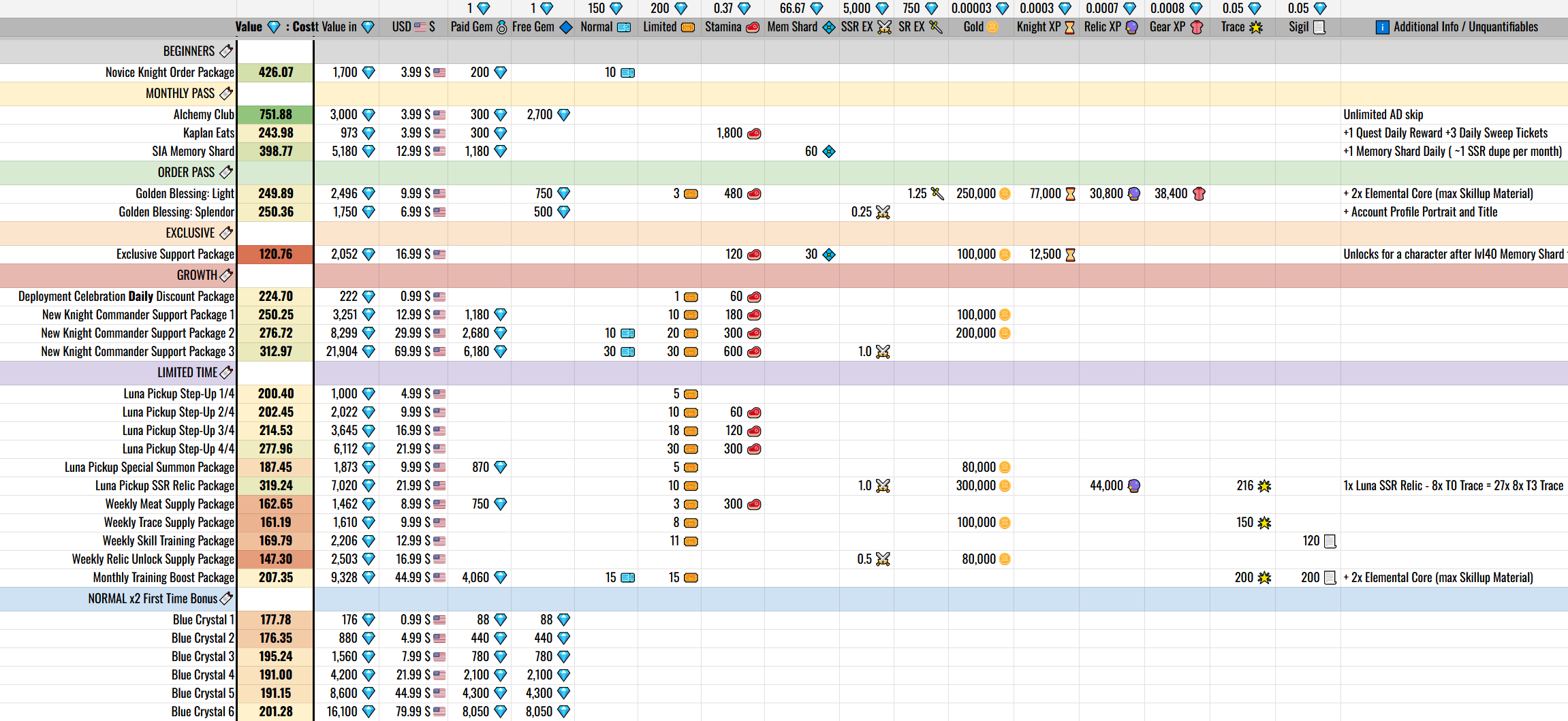The width and height of the screenshot is (1568, 721).
Task: Click the Gold coin icon in header
Action: [992, 27]
